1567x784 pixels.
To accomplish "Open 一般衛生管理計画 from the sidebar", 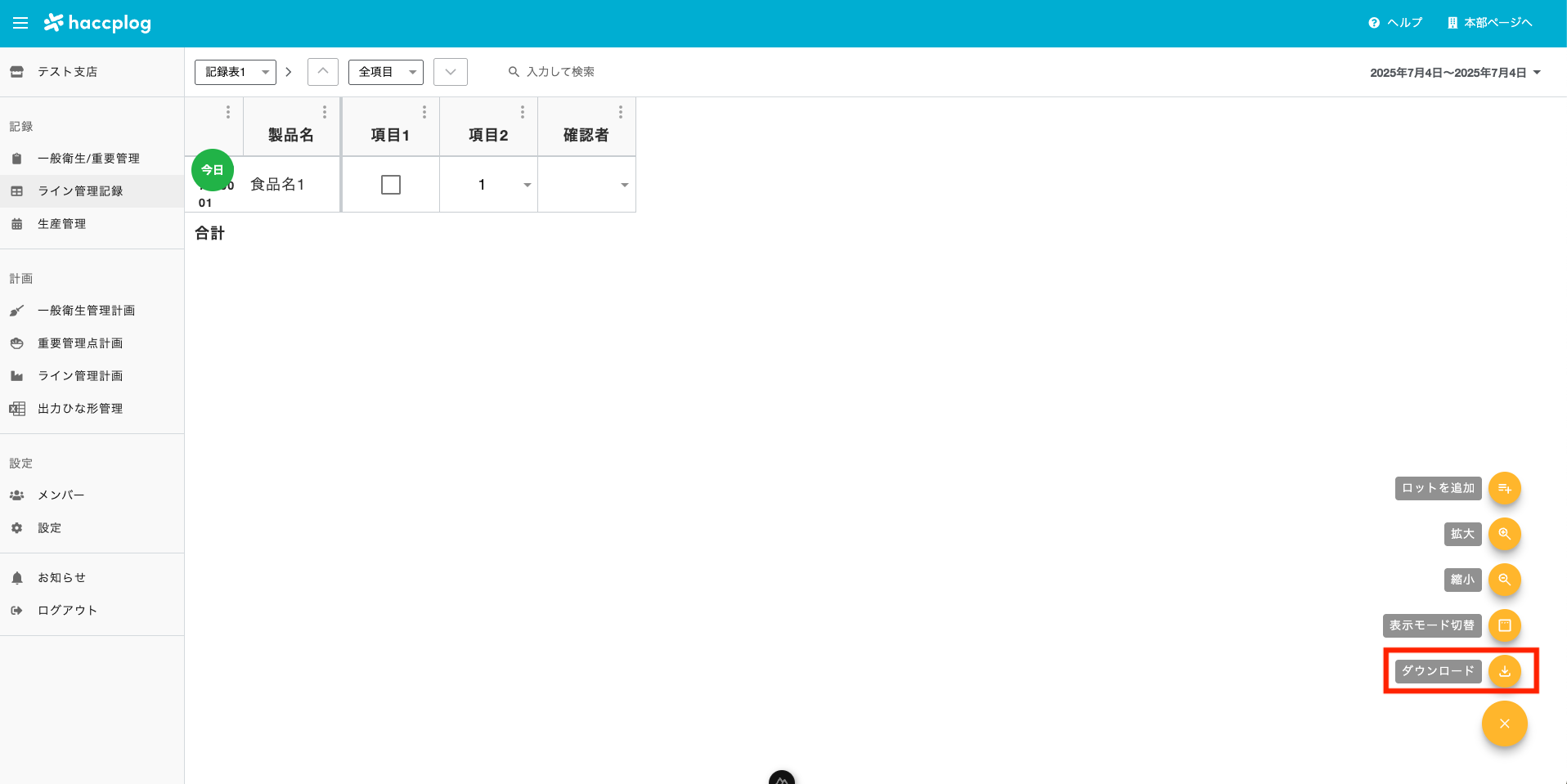I will 85,310.
